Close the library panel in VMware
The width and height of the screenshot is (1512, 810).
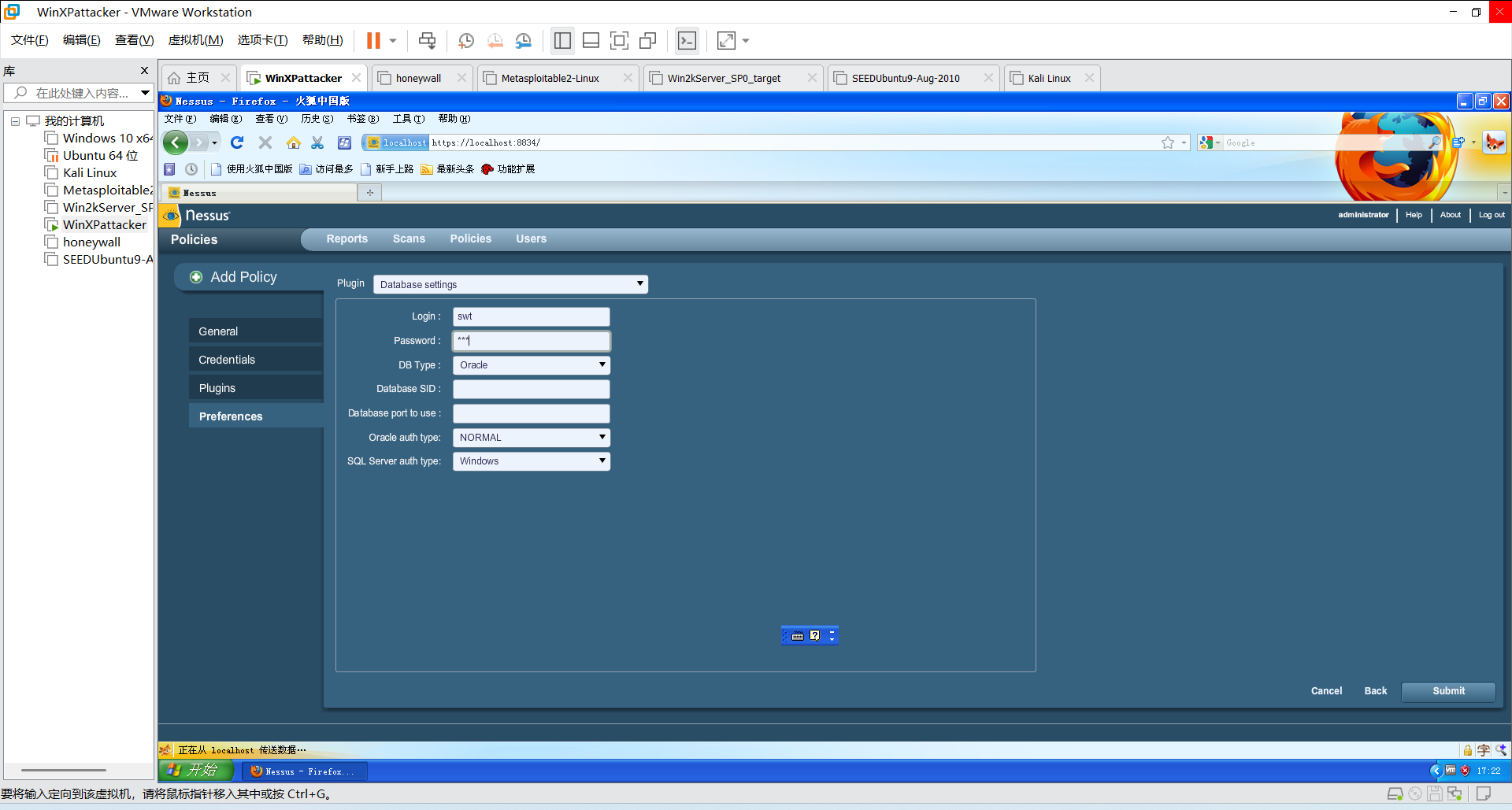click(144, 71)
